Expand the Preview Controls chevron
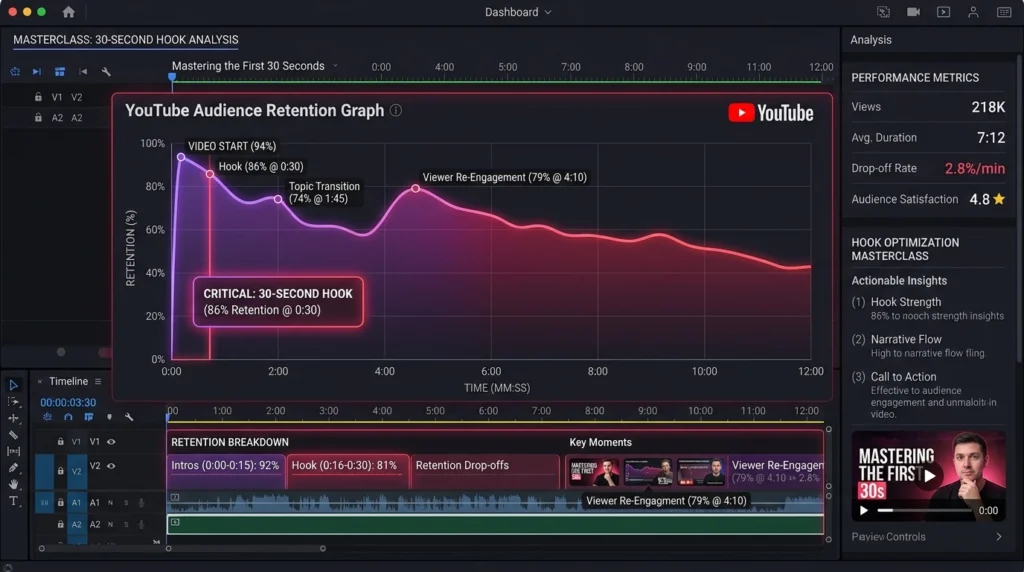 pos(999,537)
